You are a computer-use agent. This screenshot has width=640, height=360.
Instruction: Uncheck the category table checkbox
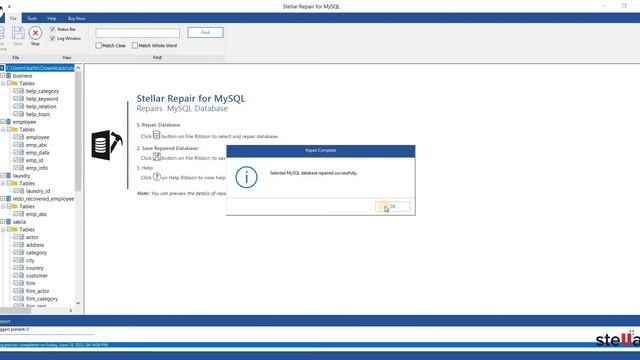coord(16,253)
